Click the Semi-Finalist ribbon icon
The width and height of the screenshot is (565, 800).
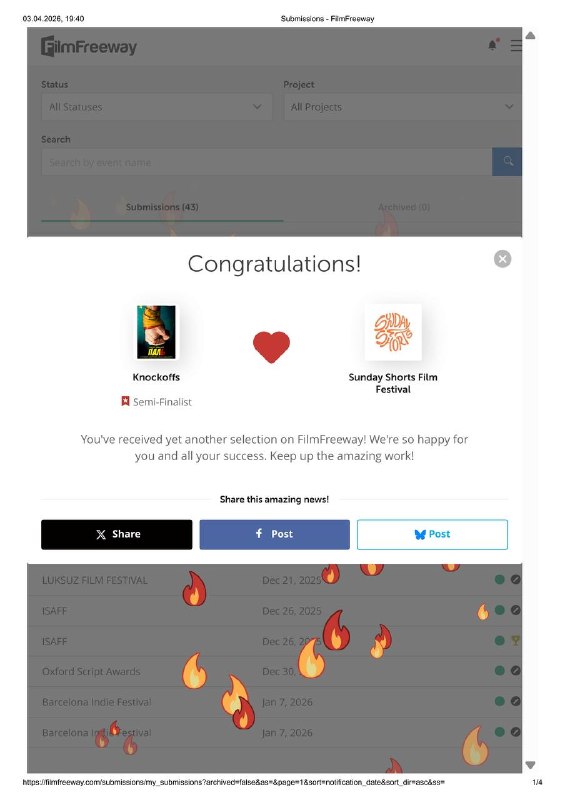click(125, 401)
